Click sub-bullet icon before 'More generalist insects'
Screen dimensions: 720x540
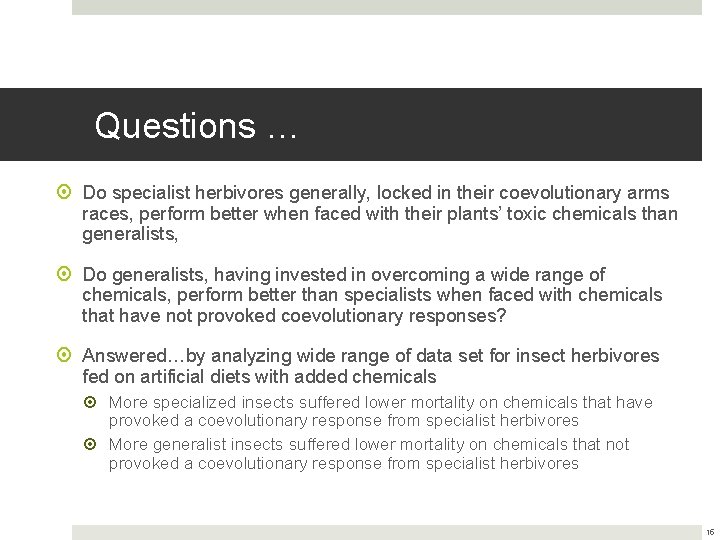[90, 444]
